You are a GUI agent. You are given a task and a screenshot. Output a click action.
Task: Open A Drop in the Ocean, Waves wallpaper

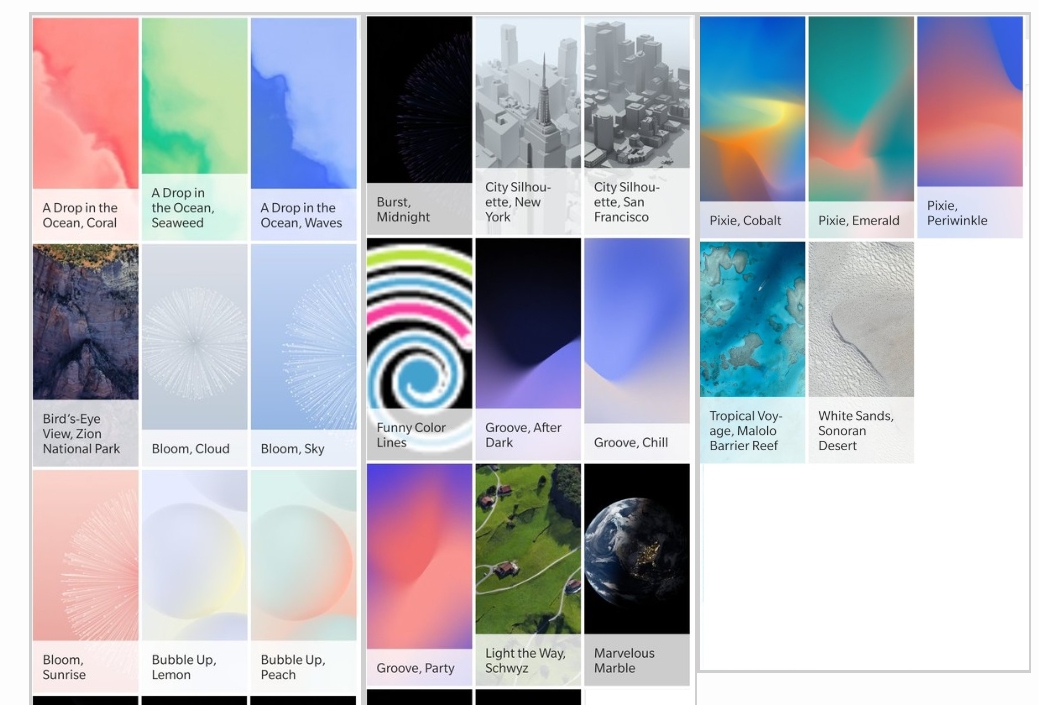pos(303,128)
